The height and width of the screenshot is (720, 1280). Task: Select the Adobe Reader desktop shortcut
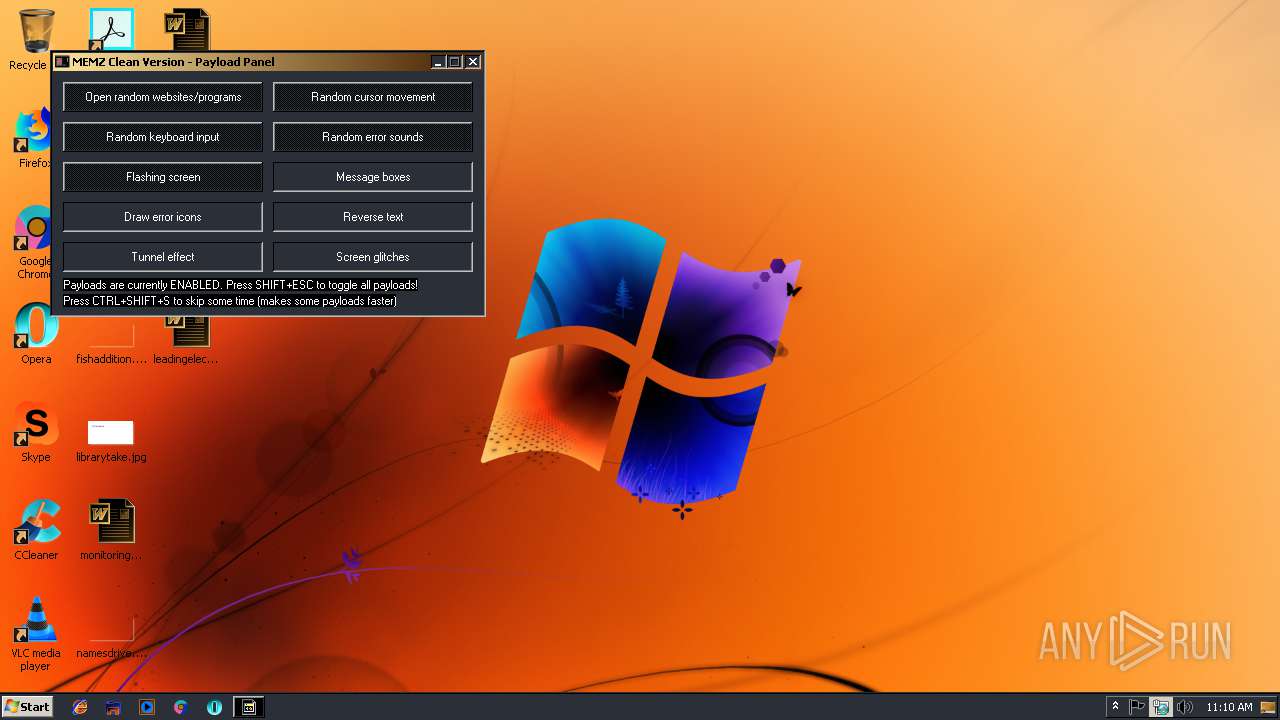(111, 29)
